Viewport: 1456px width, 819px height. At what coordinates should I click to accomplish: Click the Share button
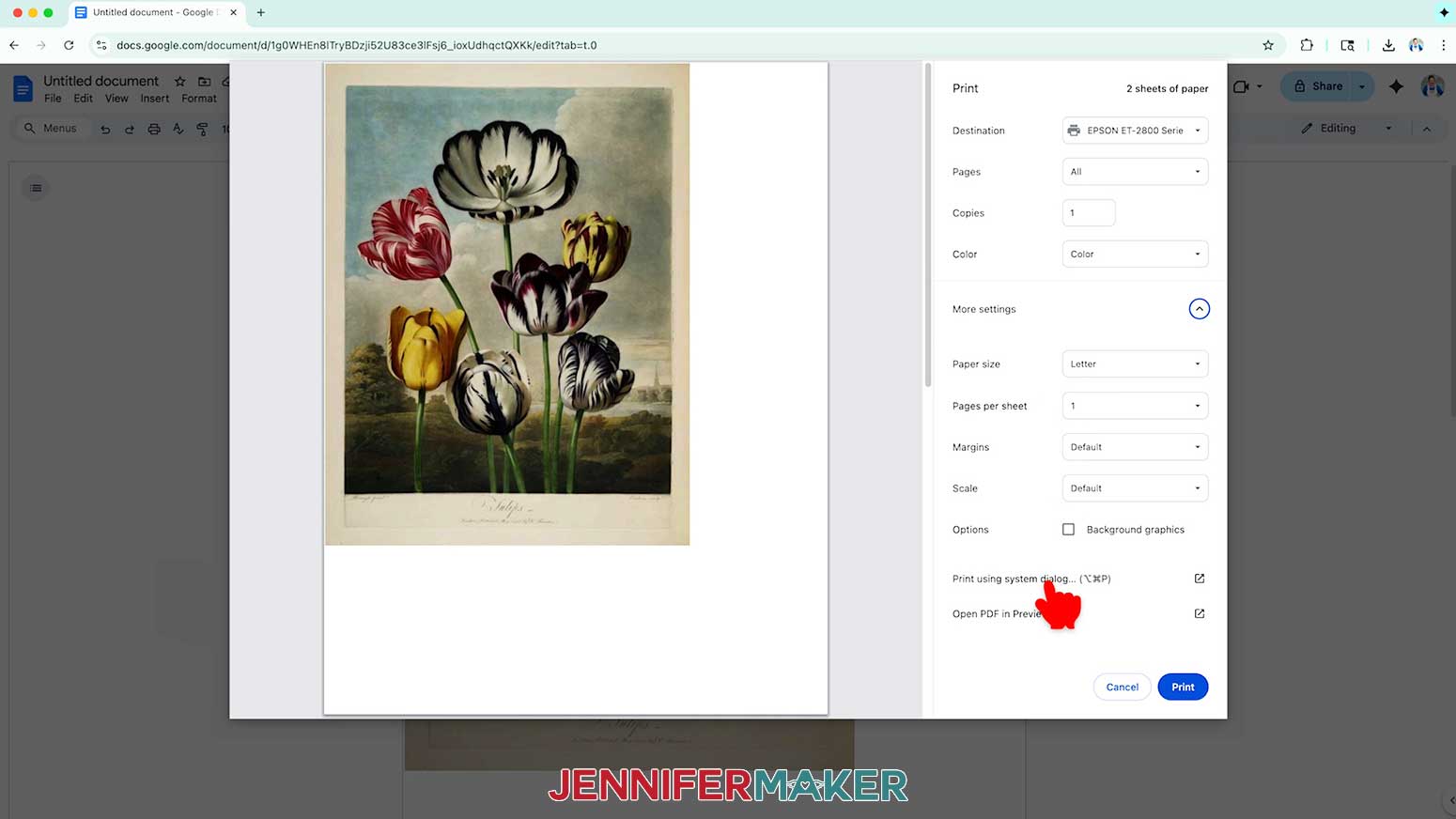(x=1317, y=86)
